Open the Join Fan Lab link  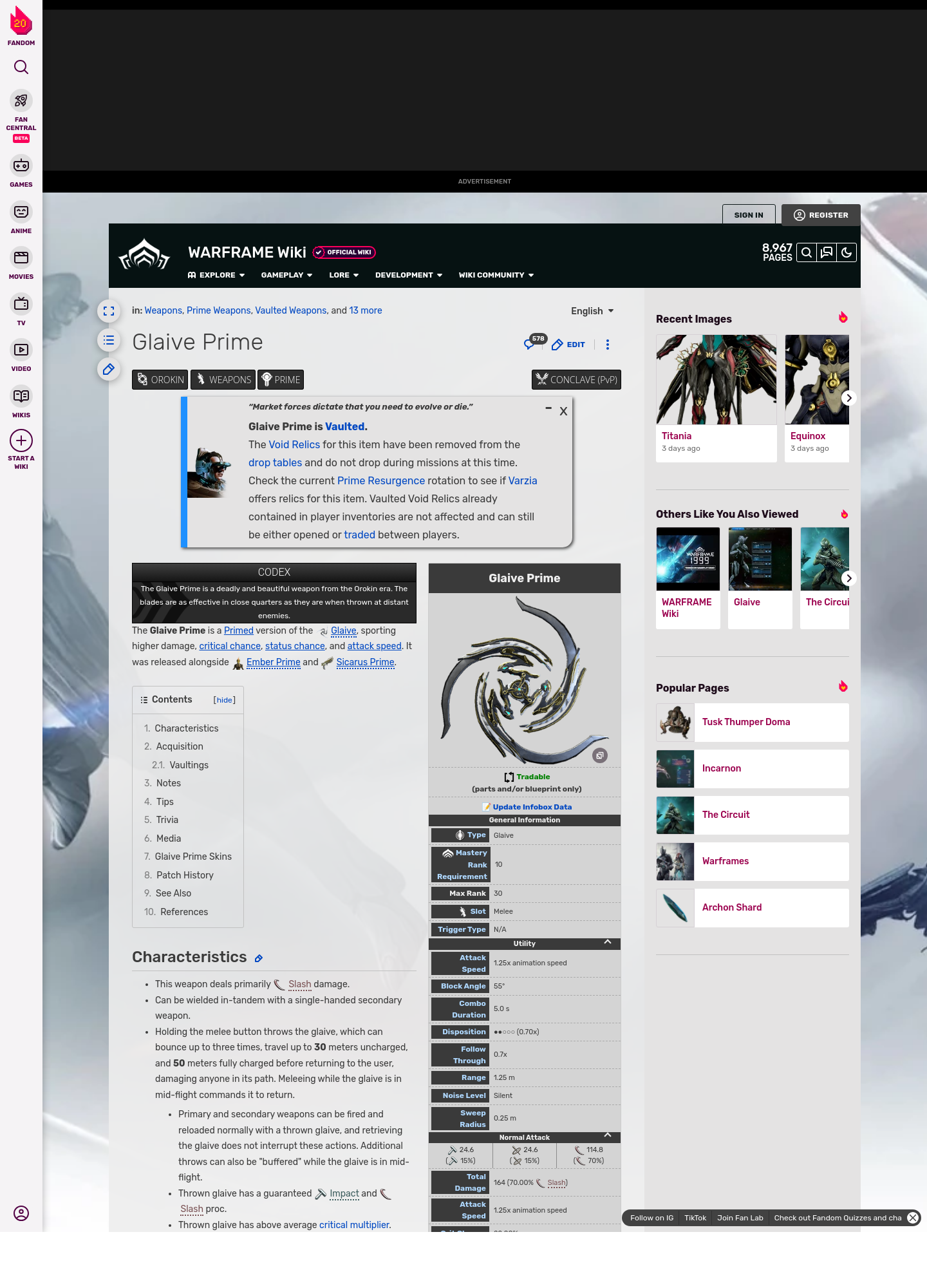740,1218
